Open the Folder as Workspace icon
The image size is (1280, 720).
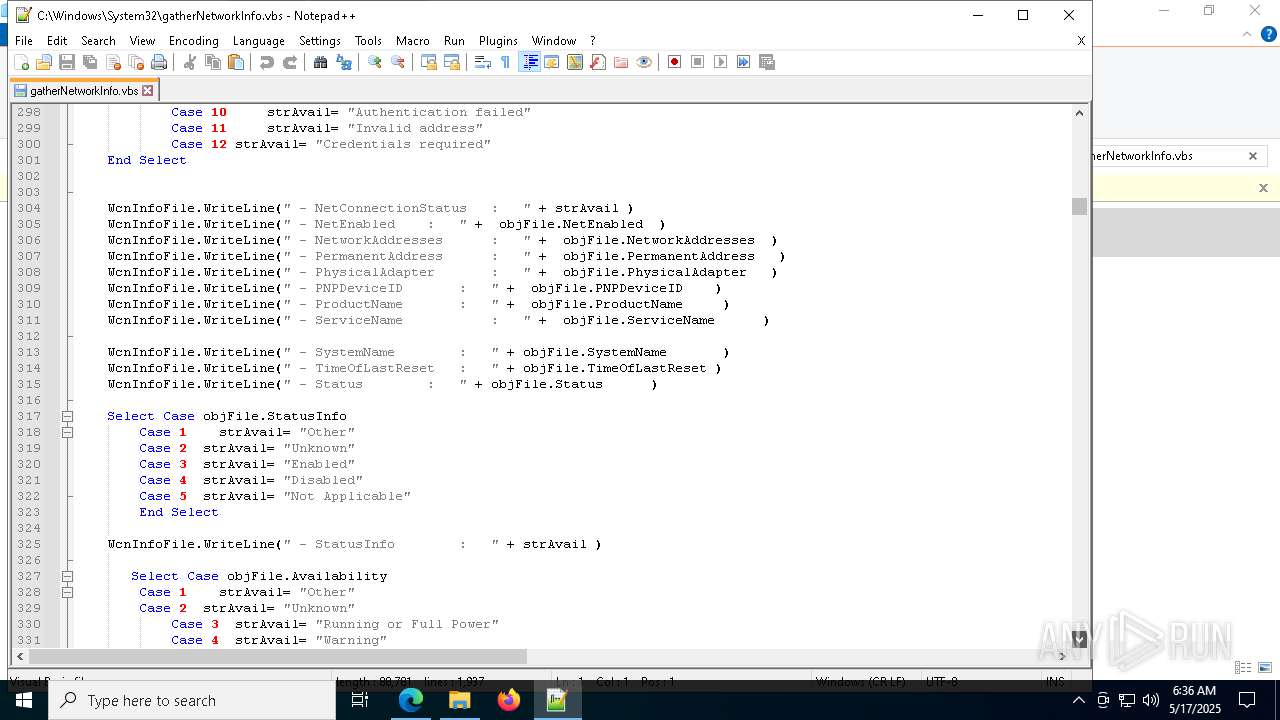(x=621, y=62)
